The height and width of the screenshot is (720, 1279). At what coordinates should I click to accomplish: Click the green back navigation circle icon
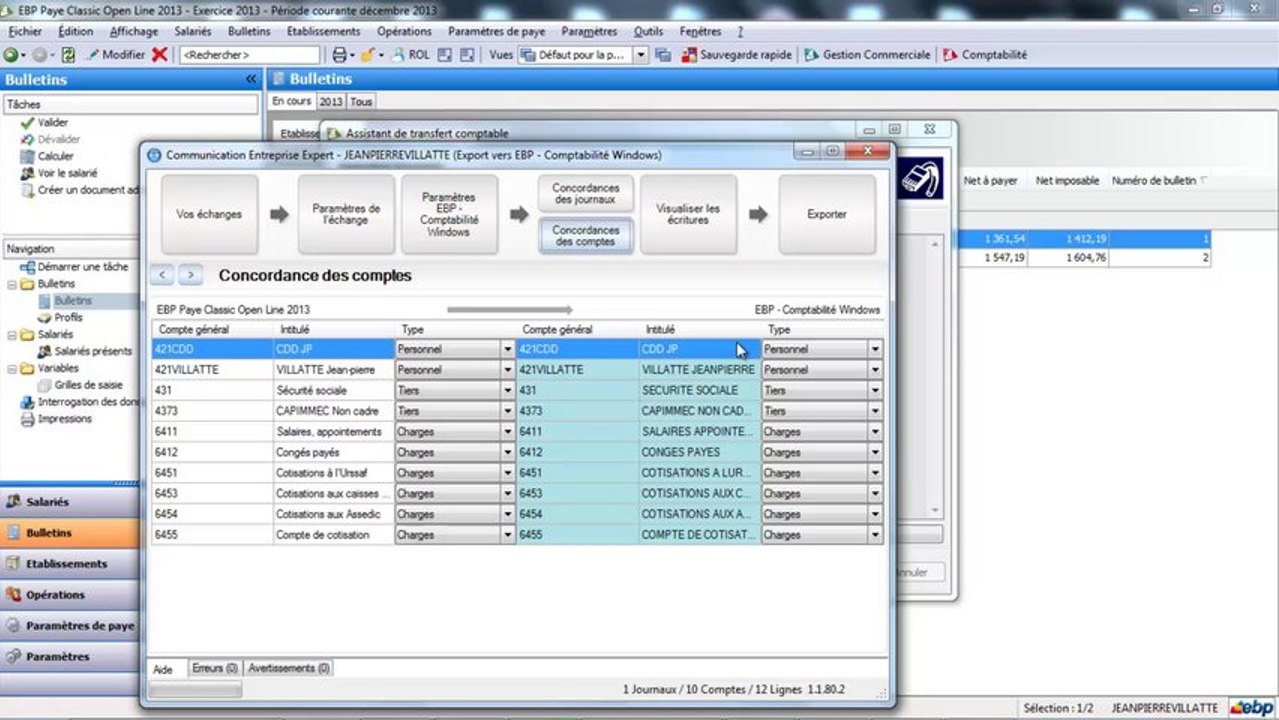(x=10, y=55)
